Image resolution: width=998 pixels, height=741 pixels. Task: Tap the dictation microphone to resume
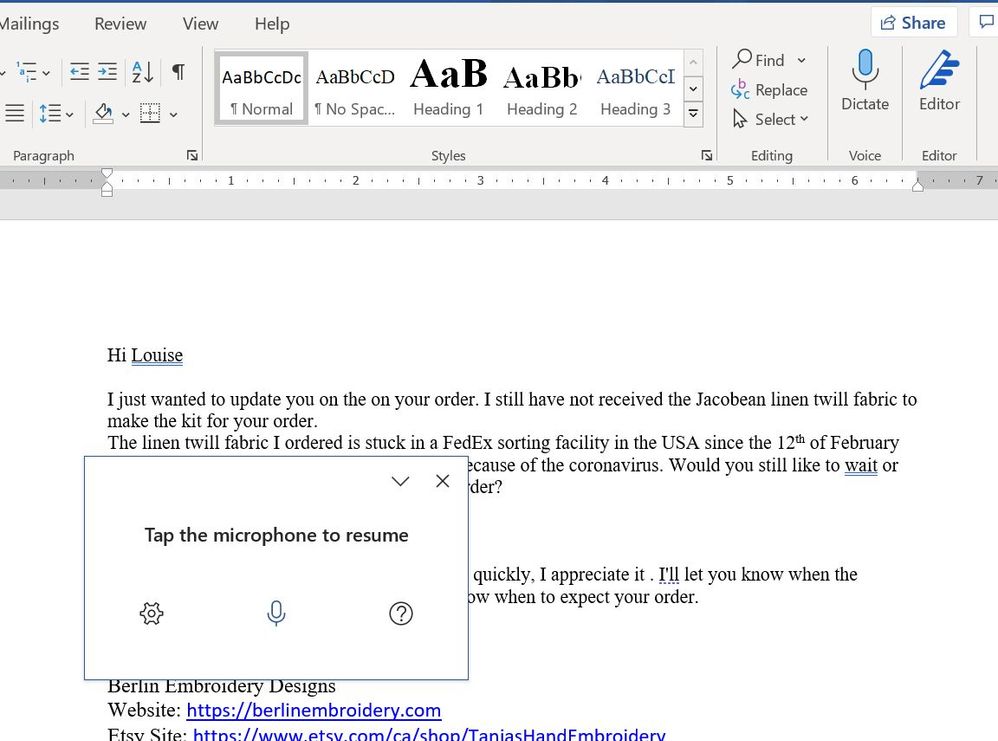click(x=276, y=613)
